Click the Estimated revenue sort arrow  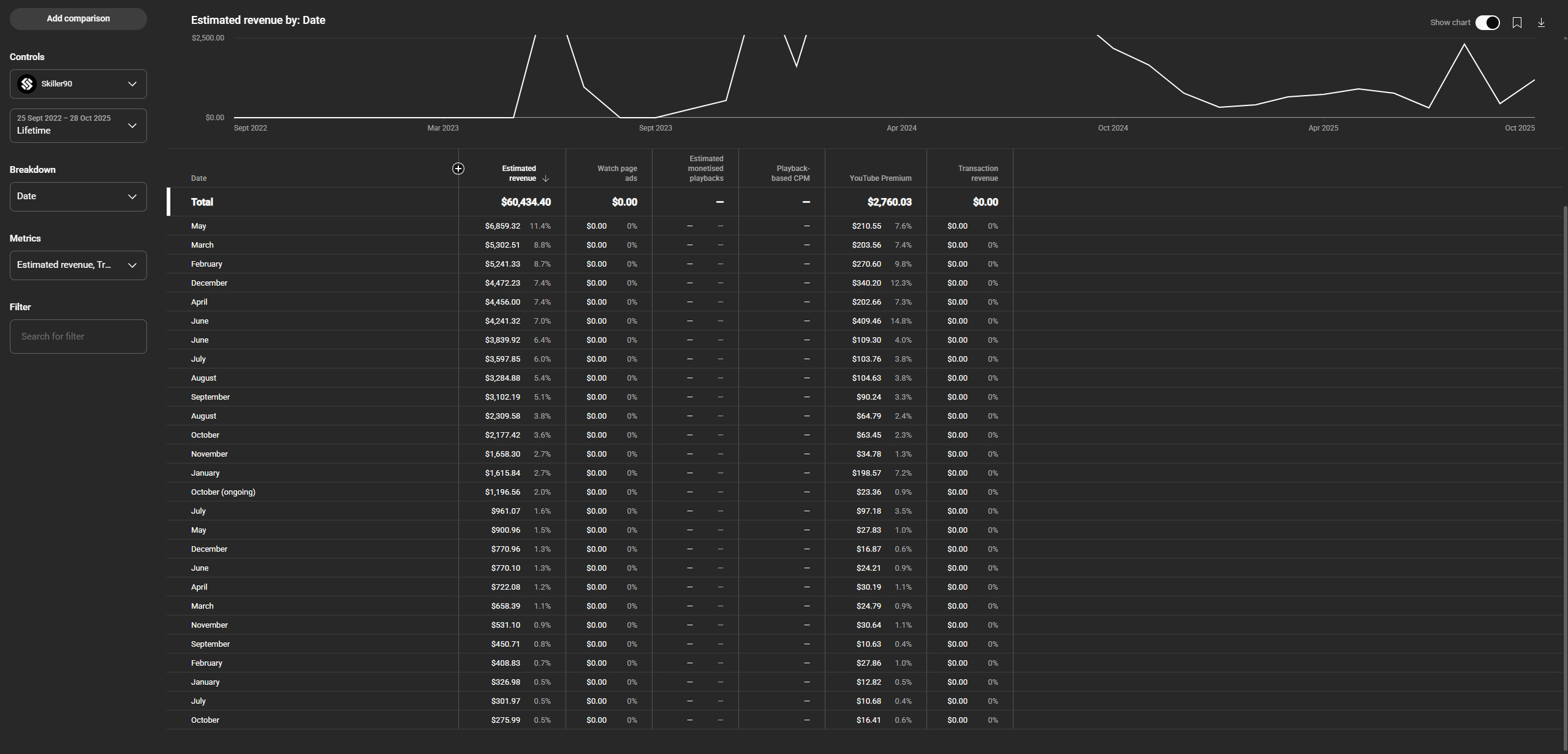point(545,178)
